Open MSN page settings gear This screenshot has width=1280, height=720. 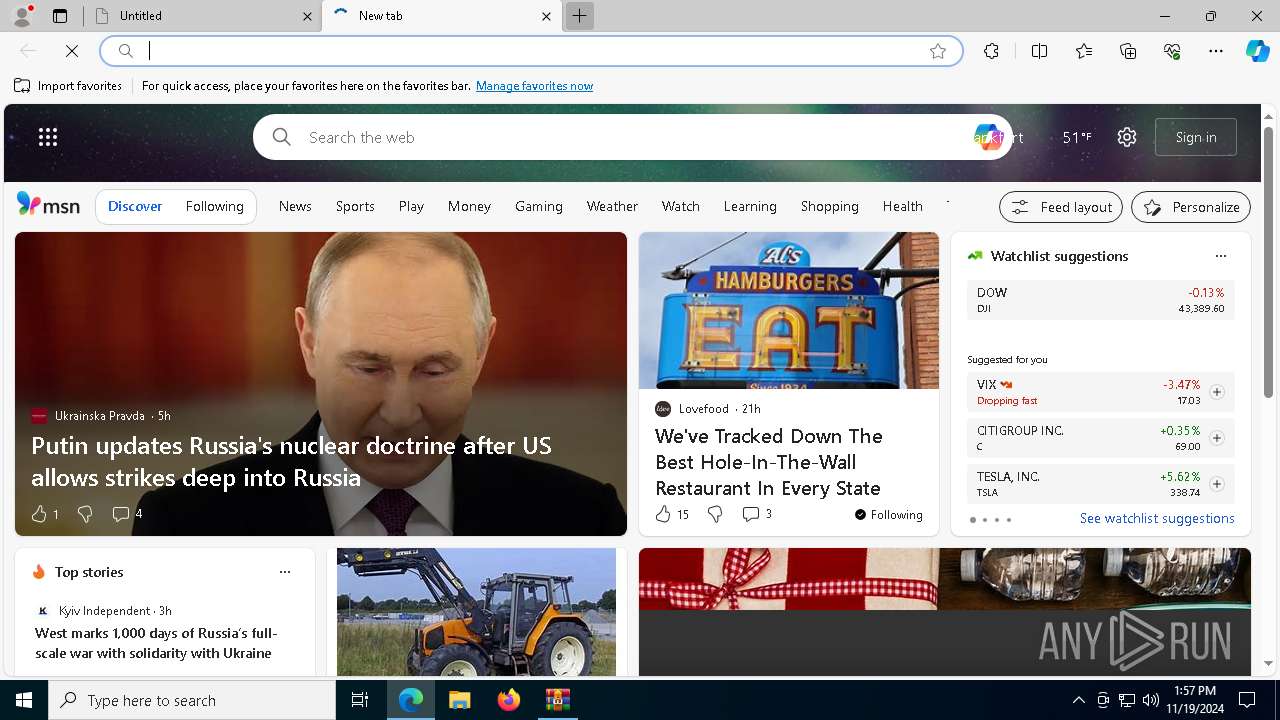(1127, 137)
